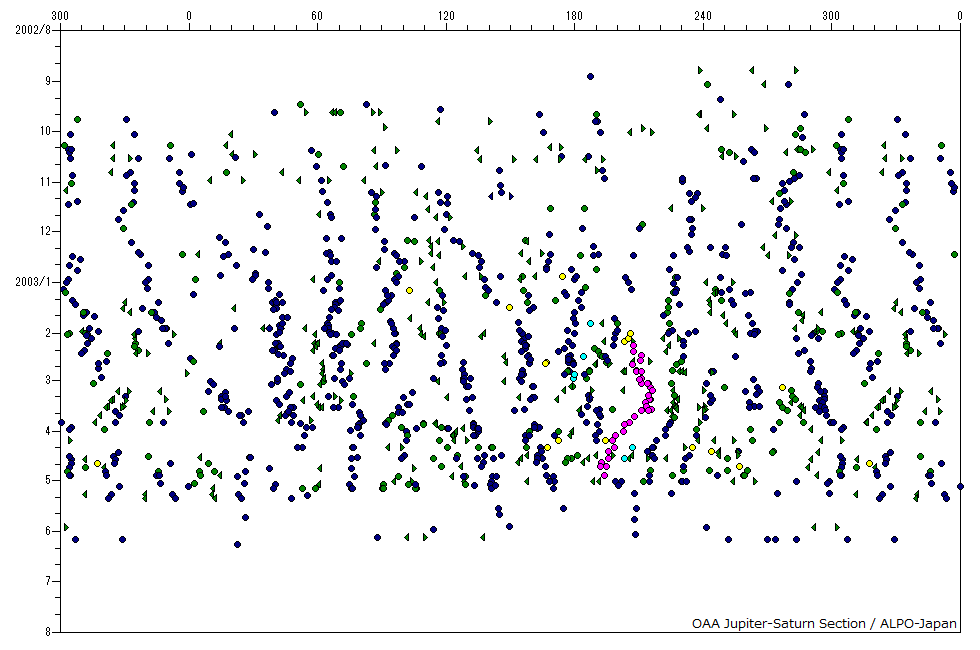
Task: Select the rightmost 0 label on the top axis
Action: pos(960,16)
